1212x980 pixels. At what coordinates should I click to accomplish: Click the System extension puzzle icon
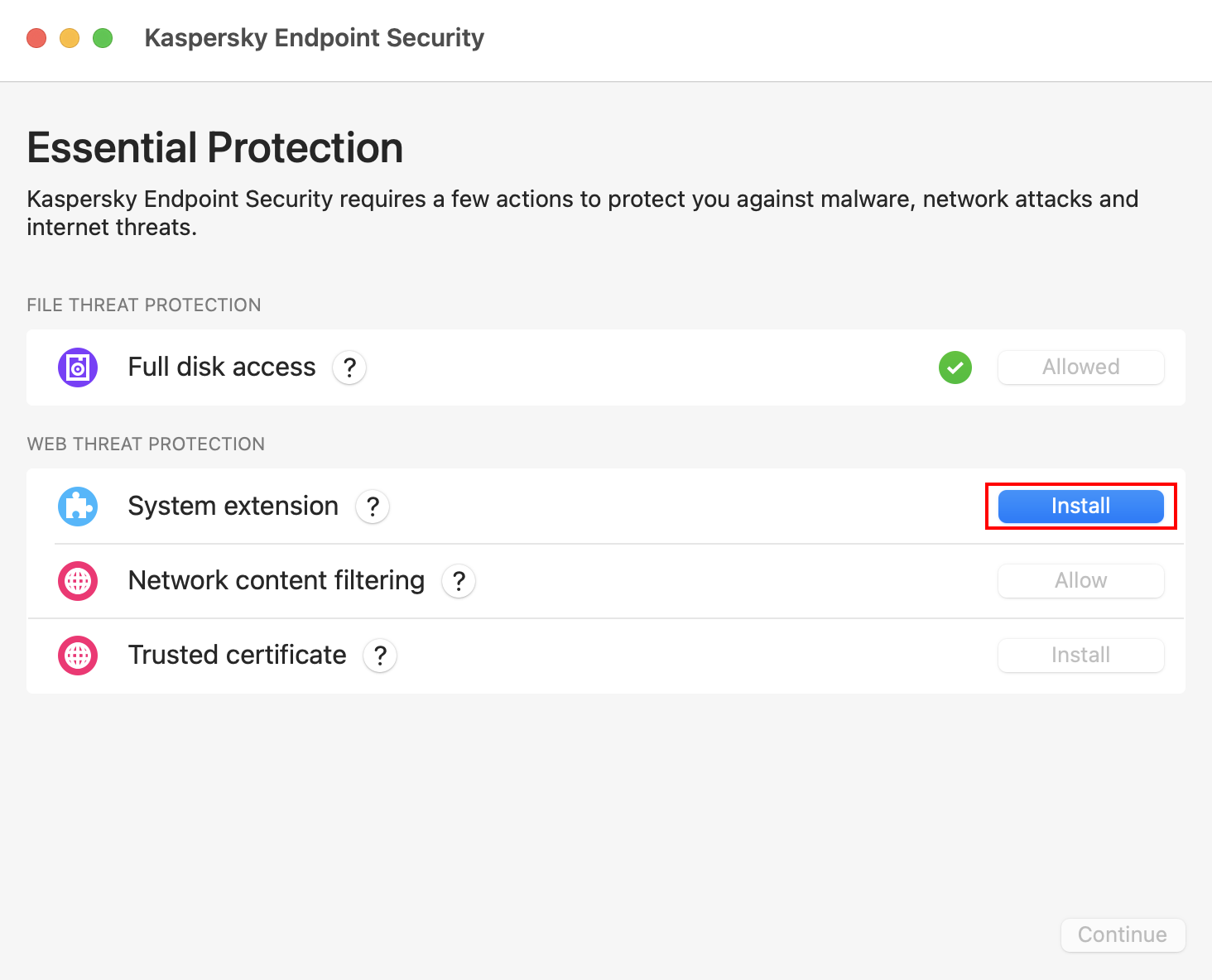click(x=78, y=507)
